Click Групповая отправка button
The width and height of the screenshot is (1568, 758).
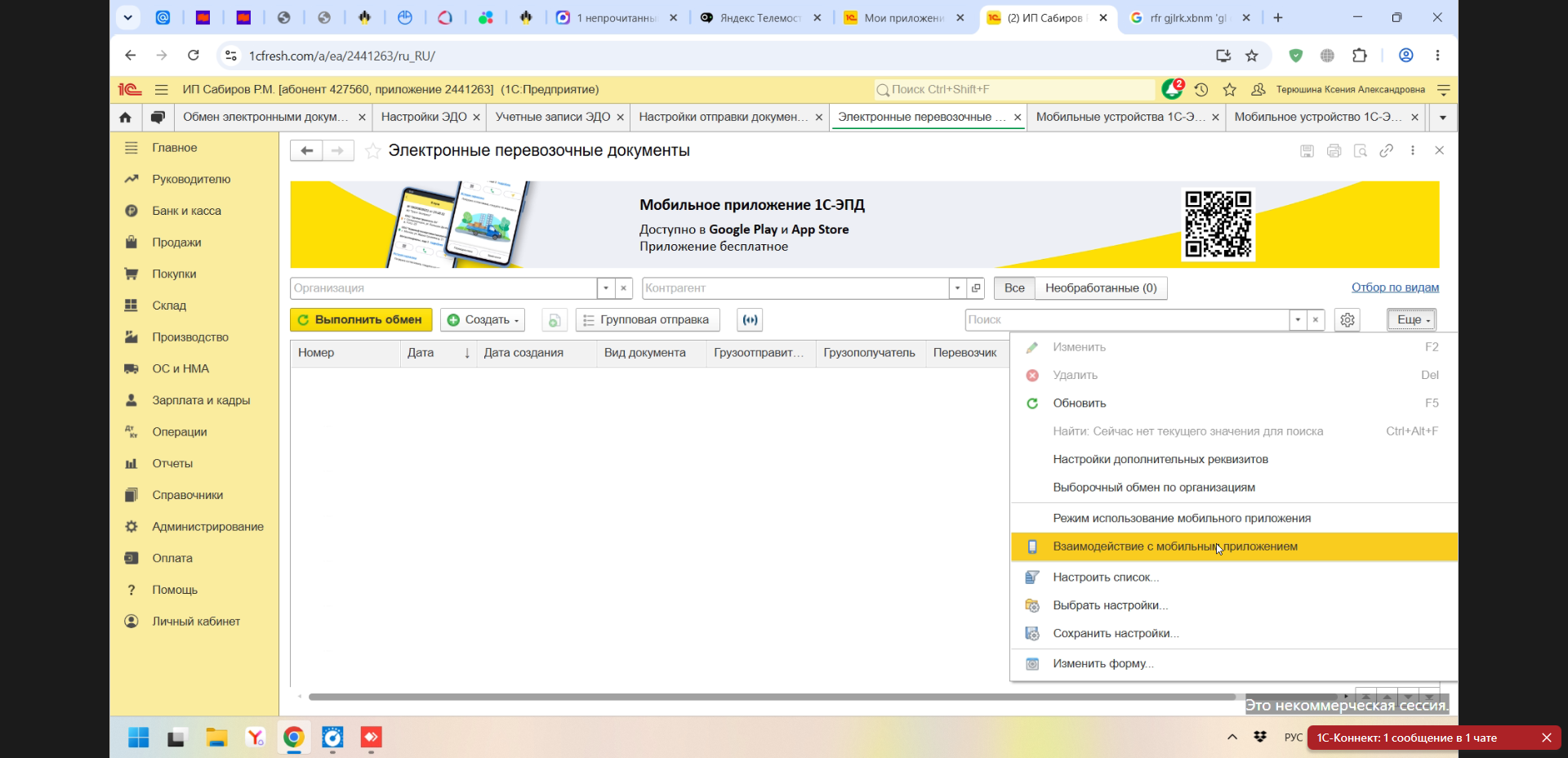tap(648, 320)
